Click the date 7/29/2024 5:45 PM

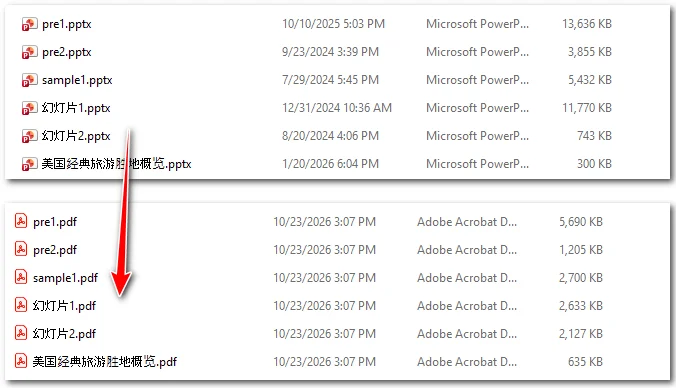click(x=330, y=80)
